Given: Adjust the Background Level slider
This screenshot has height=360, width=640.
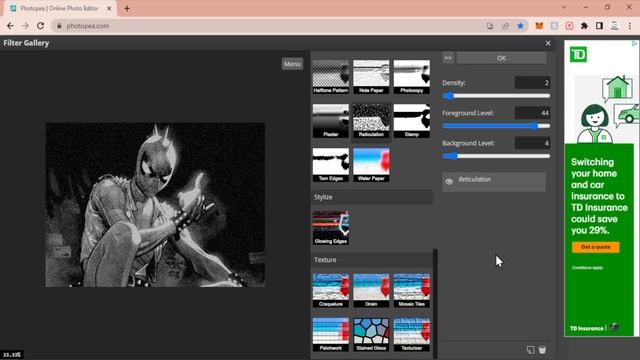Looking at the screenshot, I should click(496, 156).
